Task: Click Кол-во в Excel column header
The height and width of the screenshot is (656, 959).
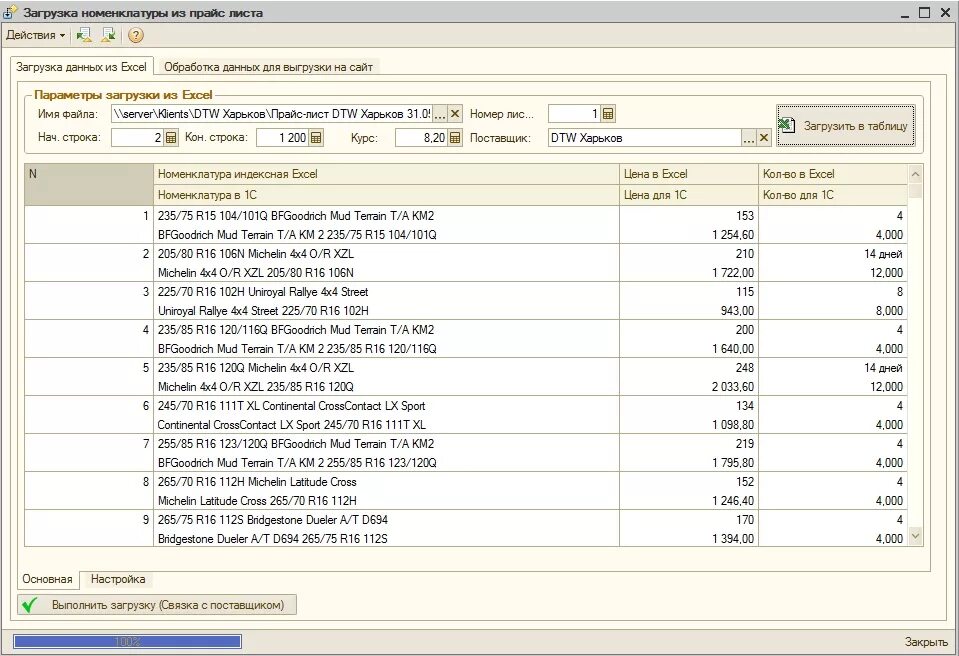Action: point(832,174)
